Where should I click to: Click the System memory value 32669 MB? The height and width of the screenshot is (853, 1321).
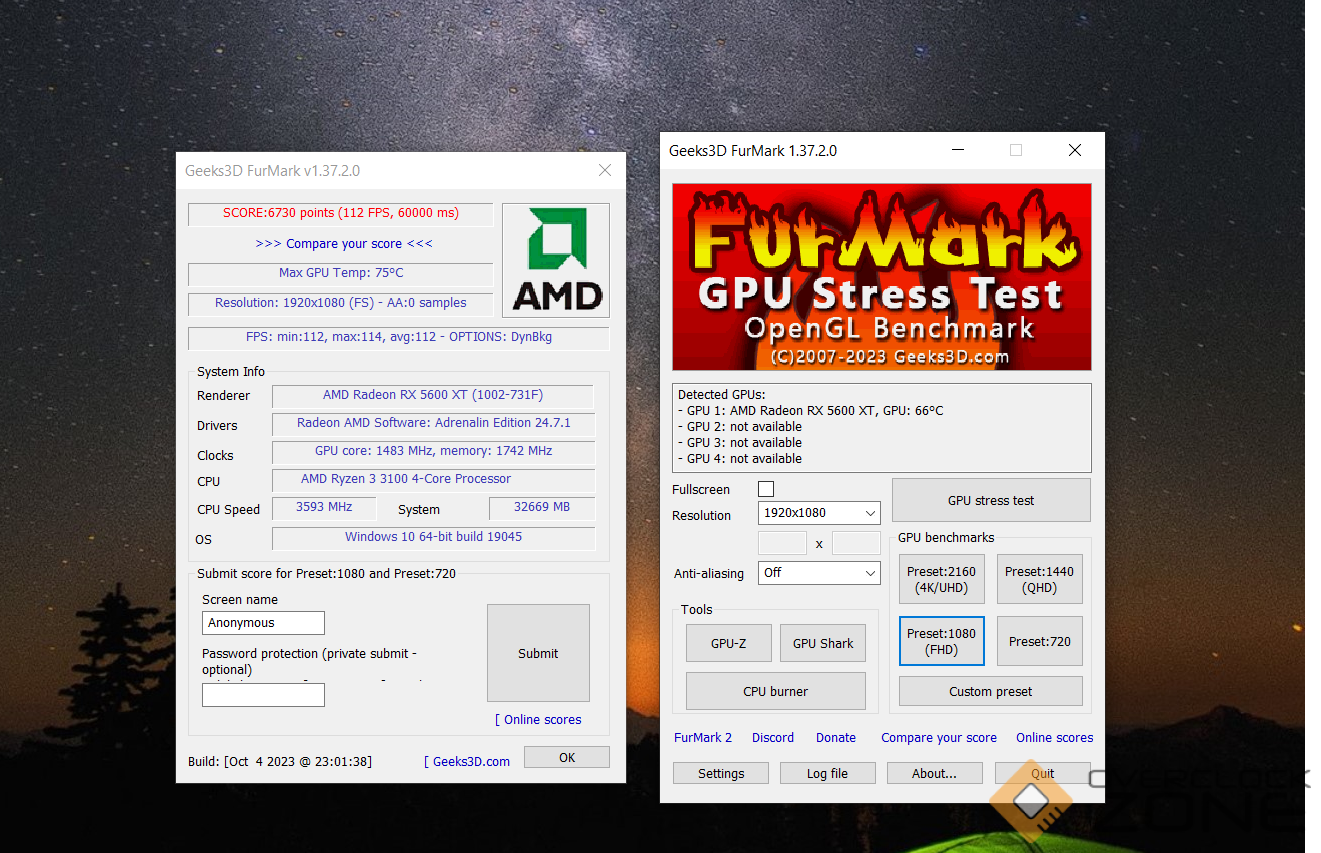(x=541, y=507)
